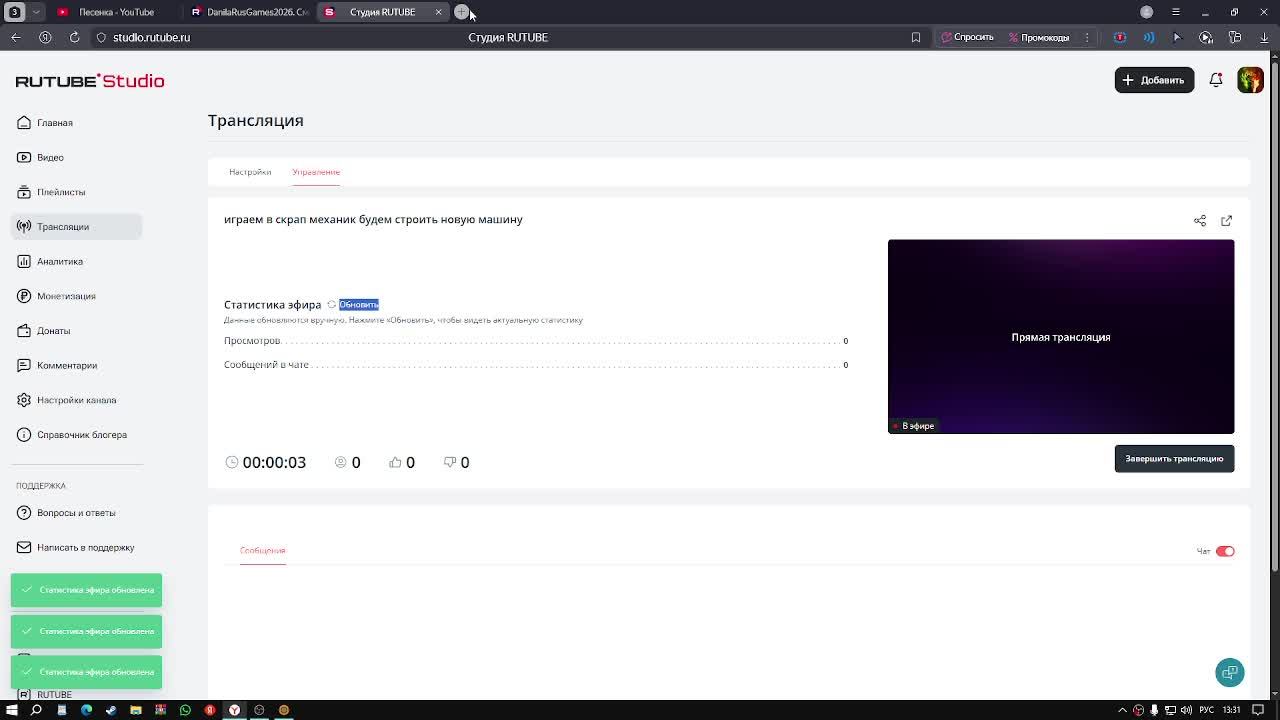Click the 00:00:03 stream duration
The height and width of the screenshot is (720, 1280).
(274, 462)
